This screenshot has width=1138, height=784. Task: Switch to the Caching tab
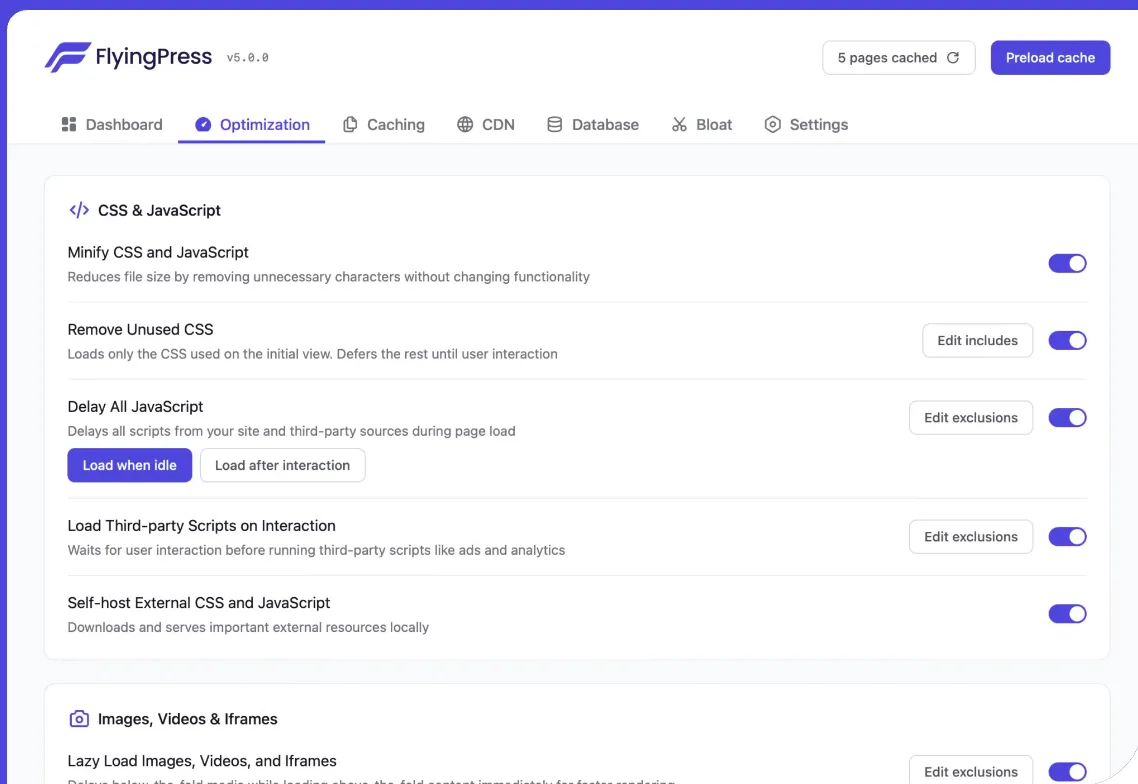[383, 124]
